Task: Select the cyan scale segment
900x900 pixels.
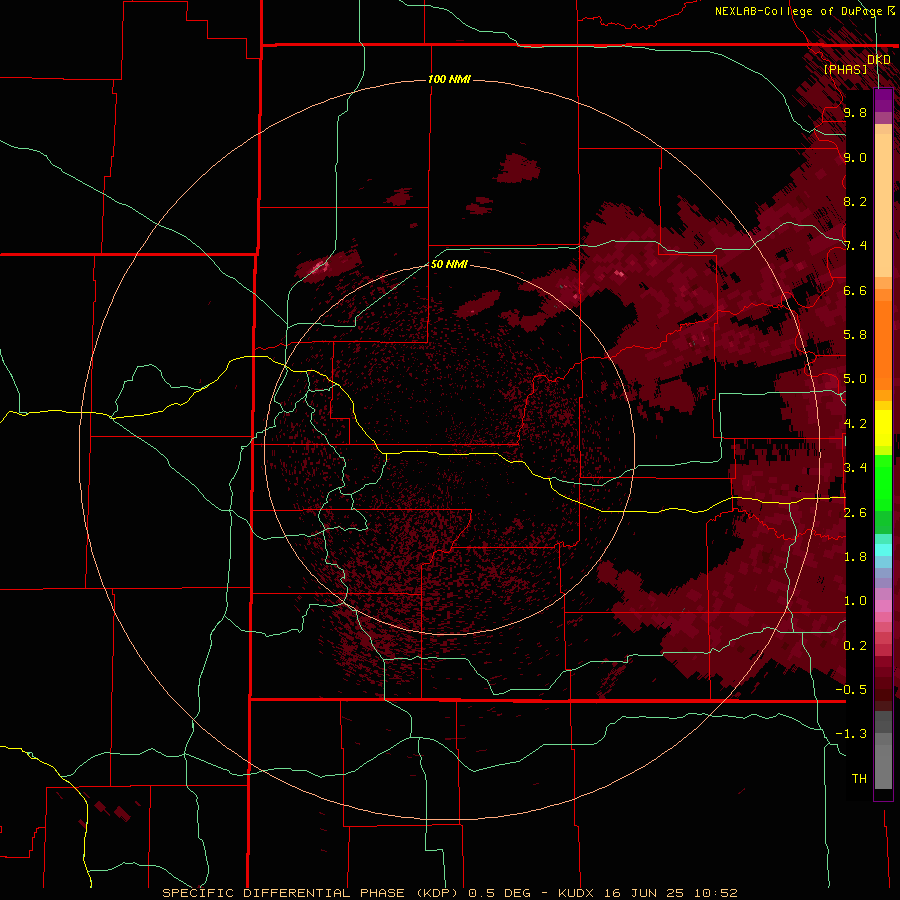Action: click(883, 550)
